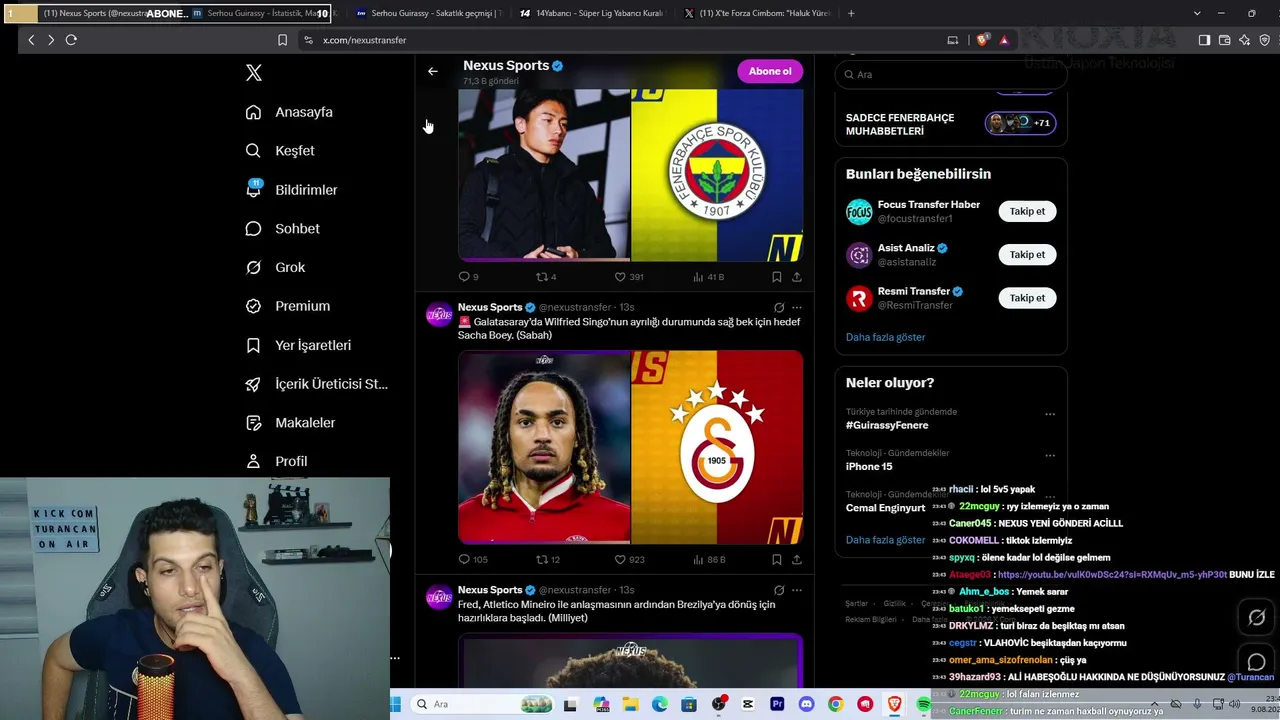1280x720 pixels.
Task: Click the x.com/nexustransfer address bar
Action: (620, 40)
